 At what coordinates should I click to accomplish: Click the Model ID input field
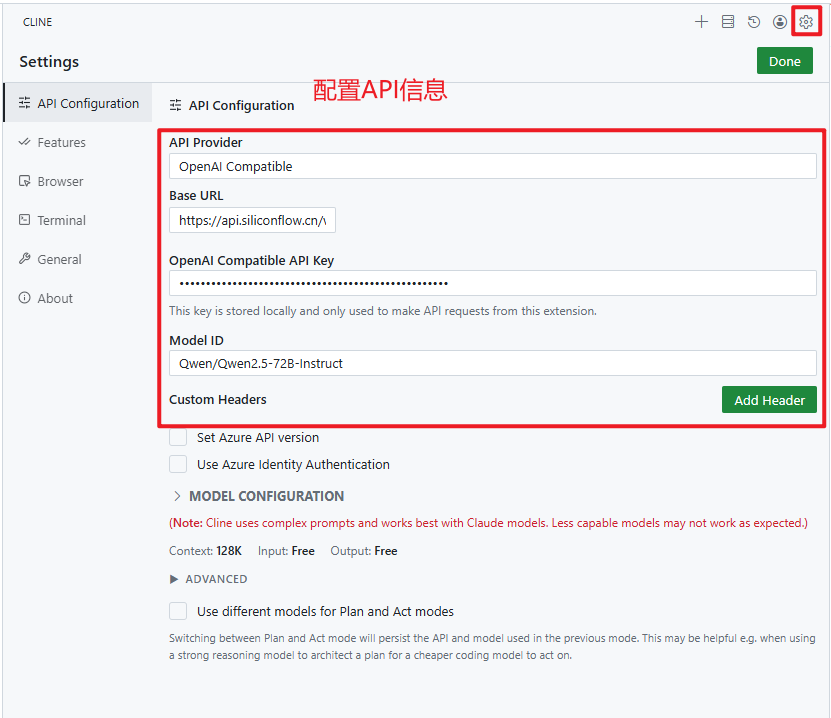(x=492, y=363)
